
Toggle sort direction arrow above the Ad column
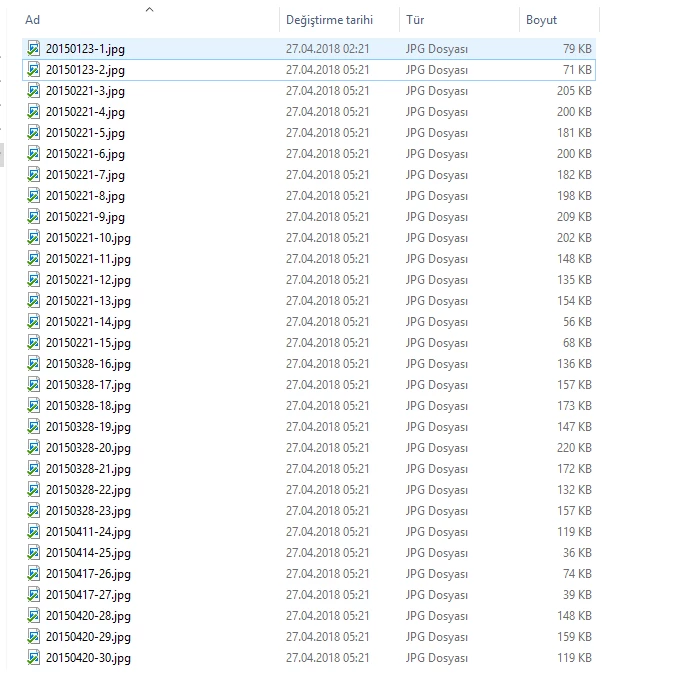150,9
